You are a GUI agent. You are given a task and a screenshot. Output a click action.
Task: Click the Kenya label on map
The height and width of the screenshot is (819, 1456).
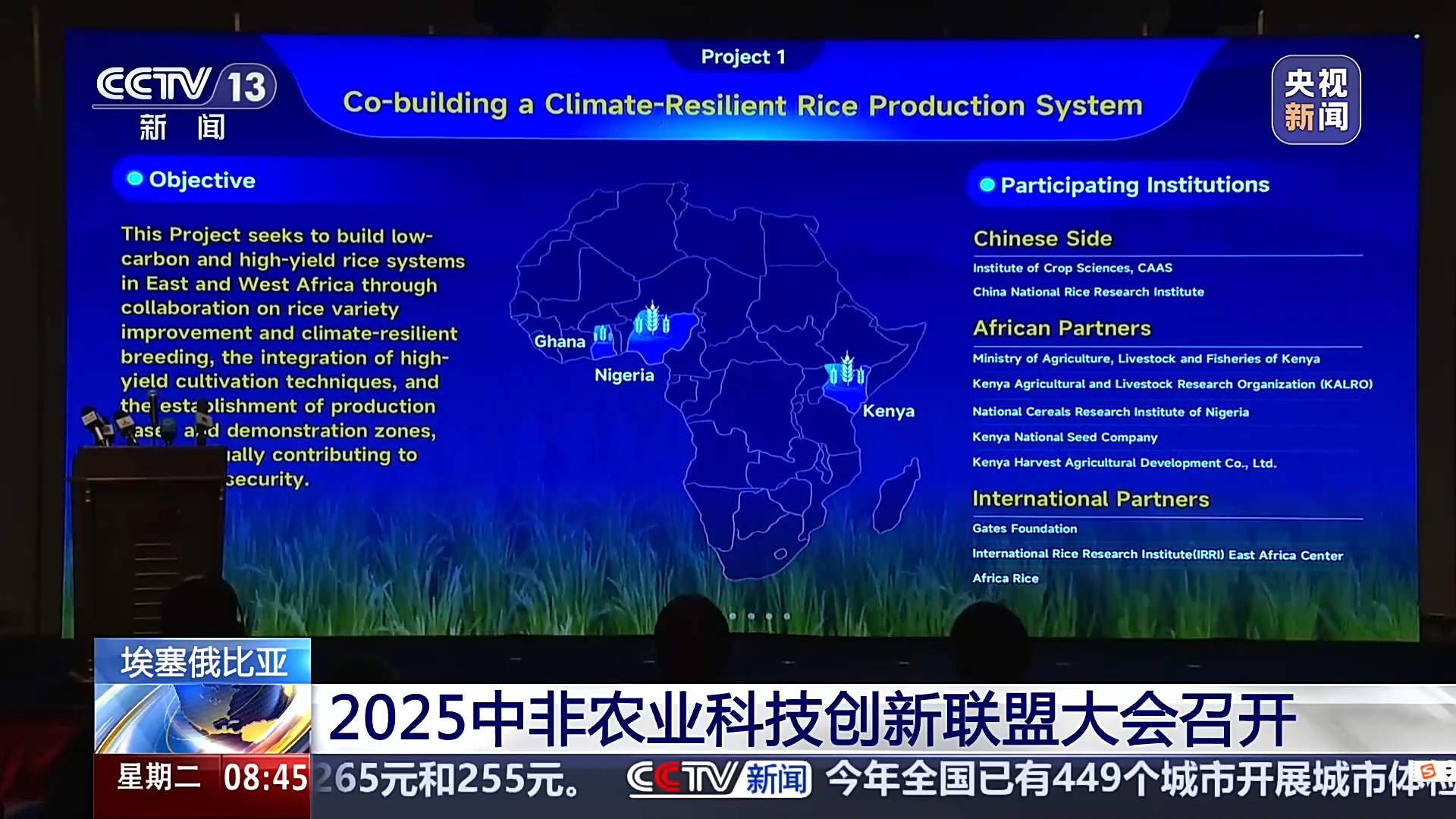pos(888,411)
